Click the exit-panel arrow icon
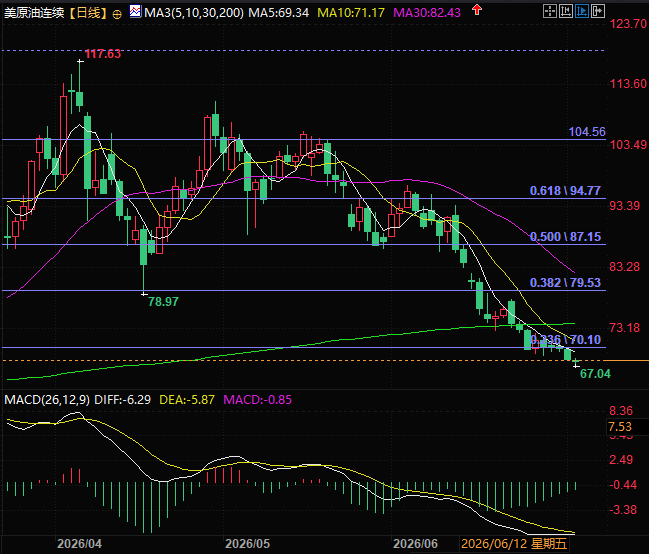This screenshot has height=554, width=649. 597,11
